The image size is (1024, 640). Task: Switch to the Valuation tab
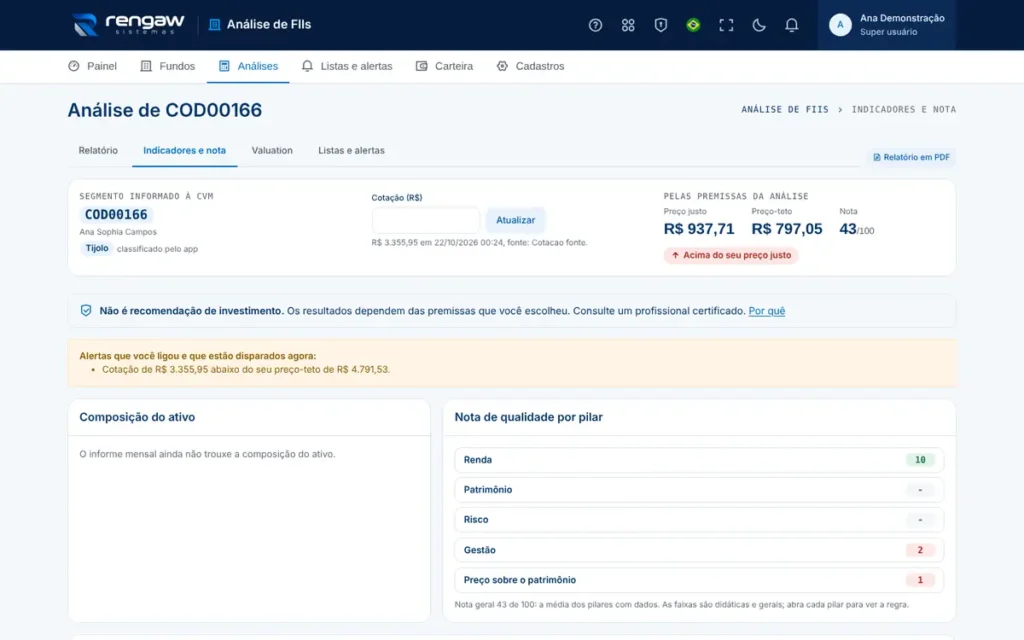coord(272,150)
